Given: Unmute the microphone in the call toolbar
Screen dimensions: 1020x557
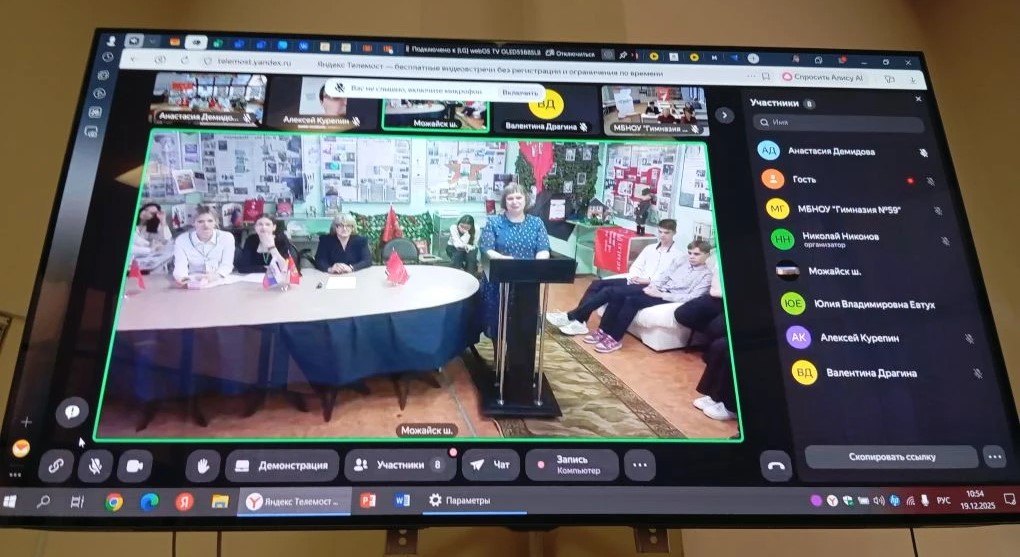Looking at the screenshot, I should 95,465.
